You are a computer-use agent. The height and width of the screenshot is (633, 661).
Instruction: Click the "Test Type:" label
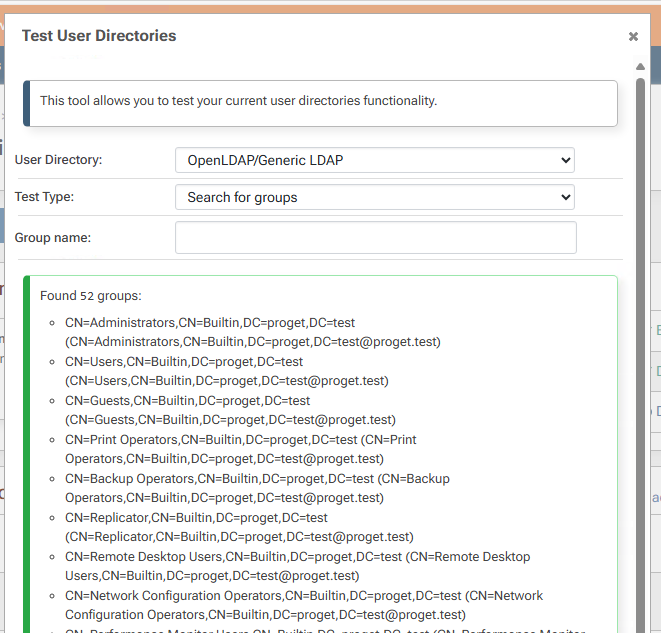[x=44, y=197]
